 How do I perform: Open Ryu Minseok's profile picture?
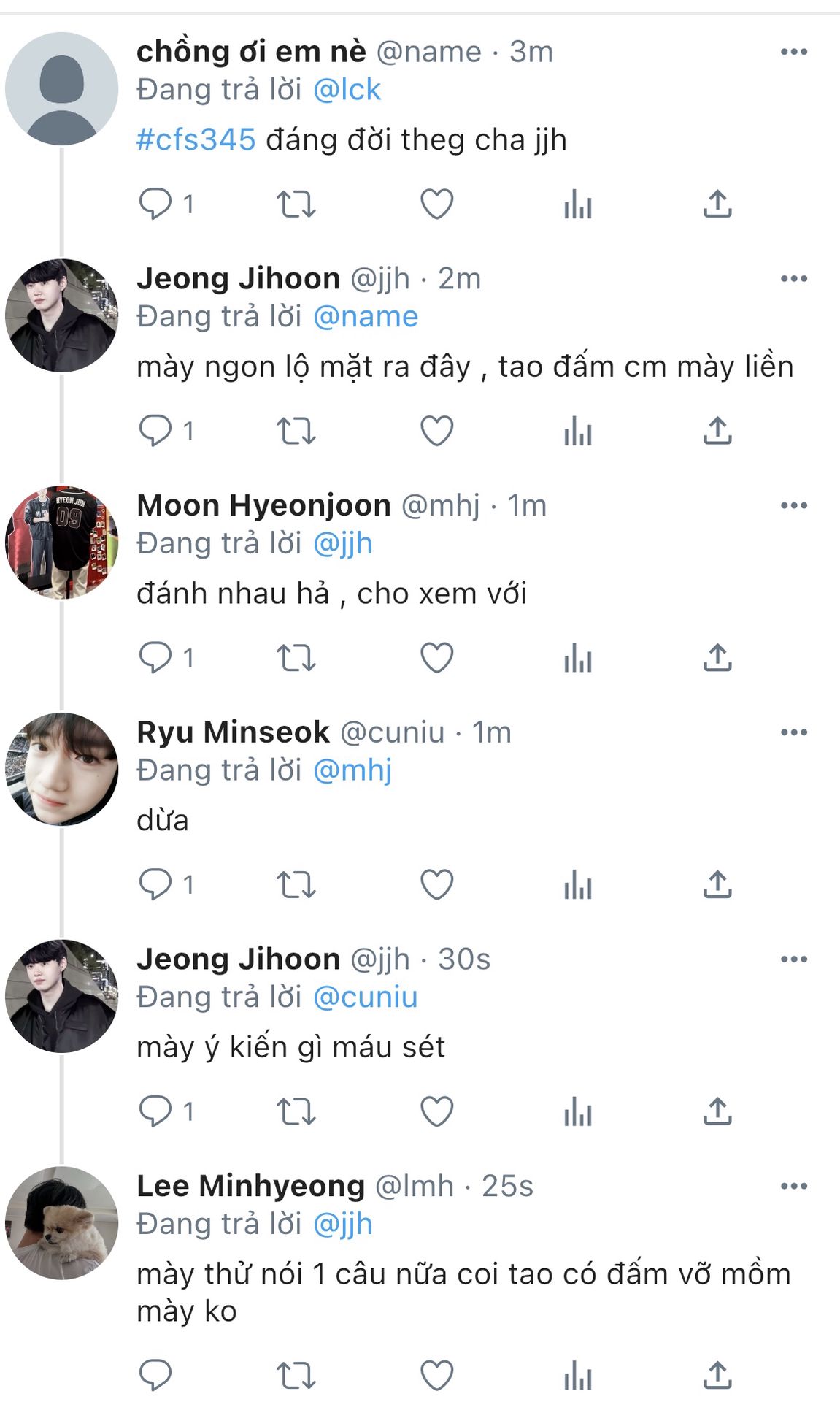coord(61,770)
